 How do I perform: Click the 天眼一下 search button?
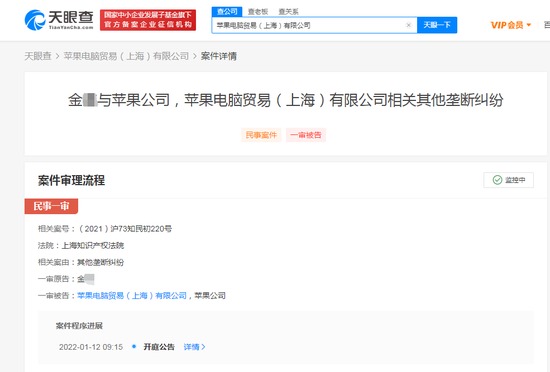pyautogui.click(x=437, y=25)
